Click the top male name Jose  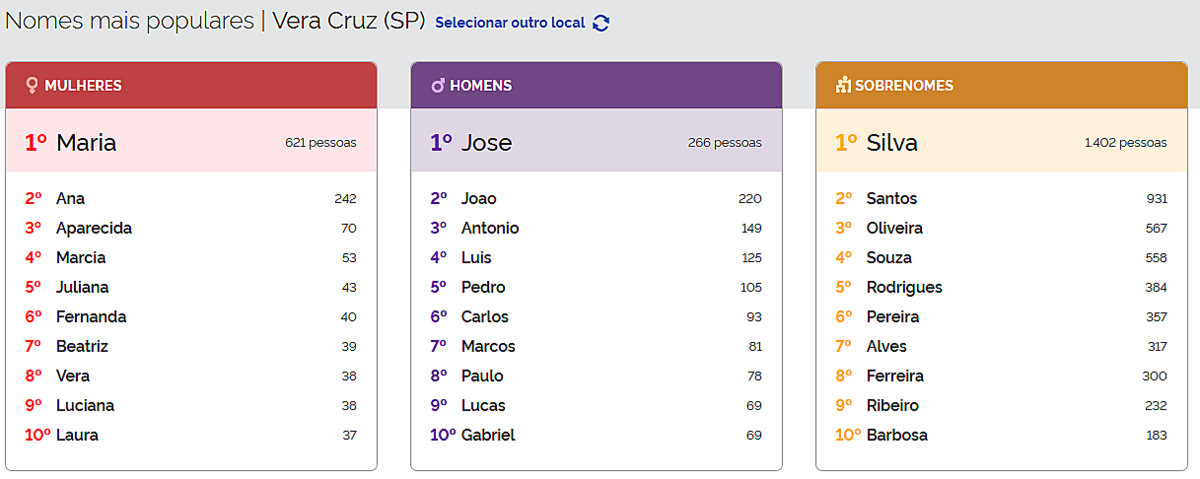(x=486, y=143)
